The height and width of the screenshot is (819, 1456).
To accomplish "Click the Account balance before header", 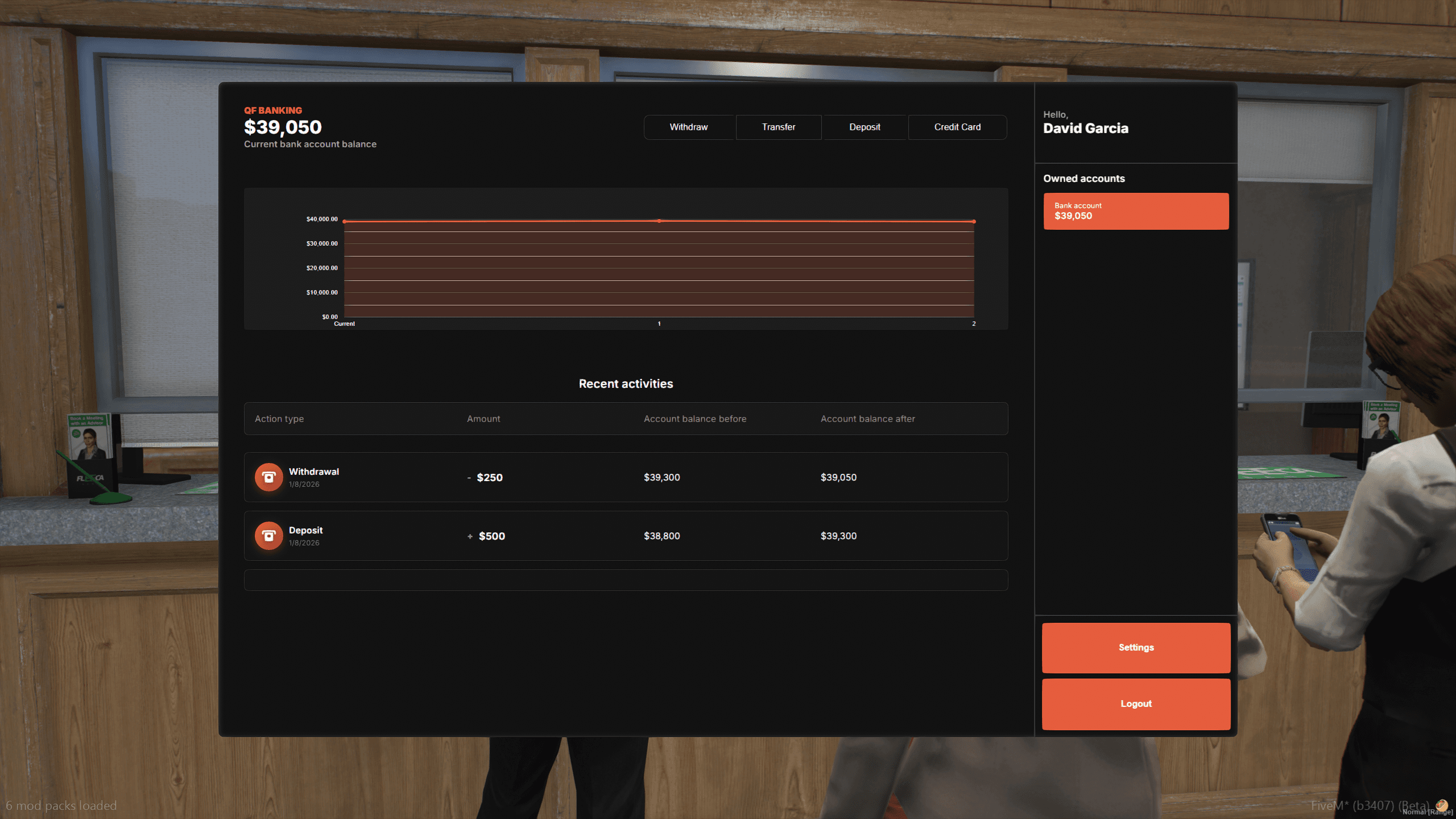I will point(695,419).
